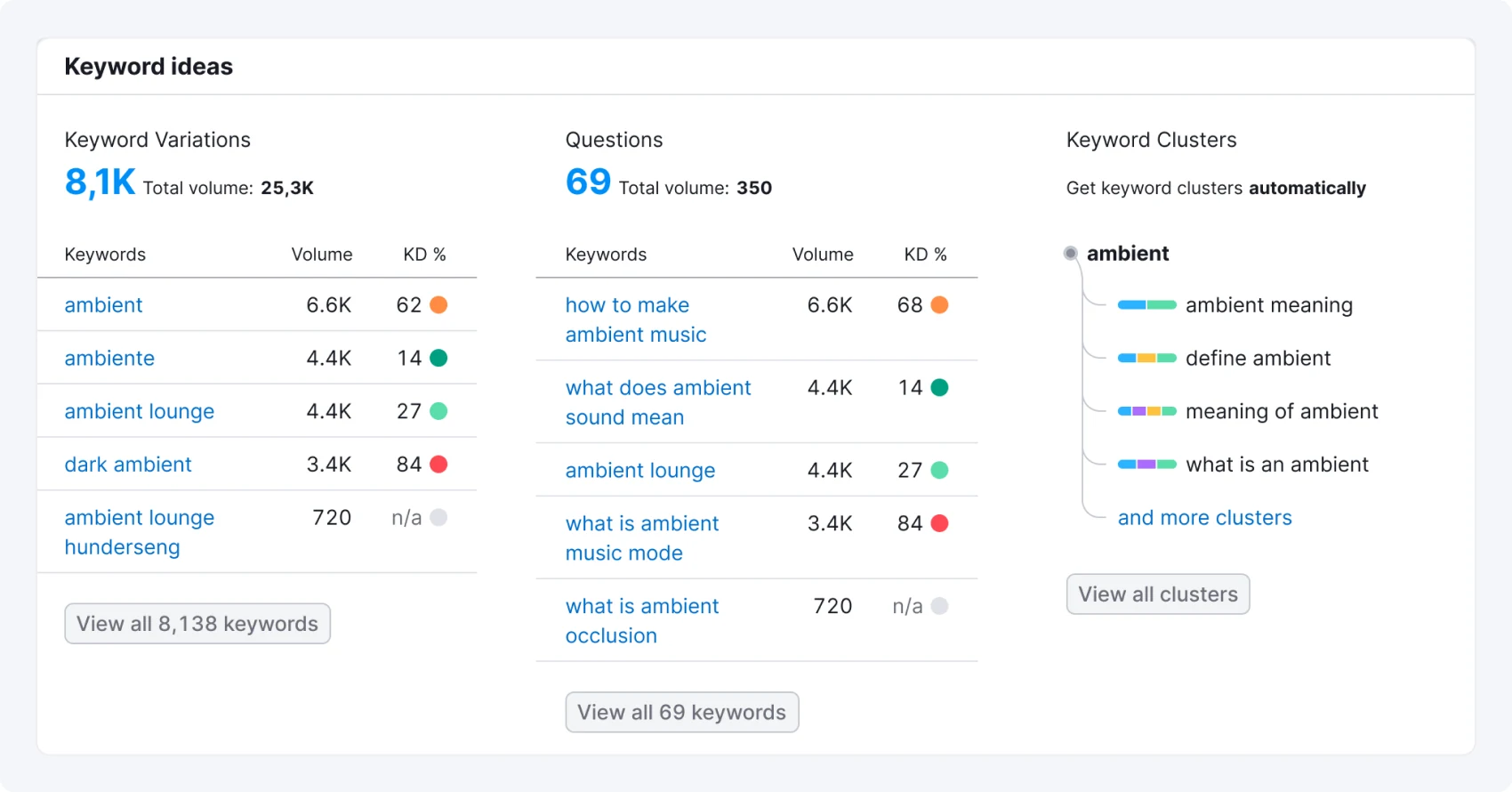Open the what is ambient occlusion question
The height and width of the screenshot is (792, 1512).
click(x=642, y=621)
